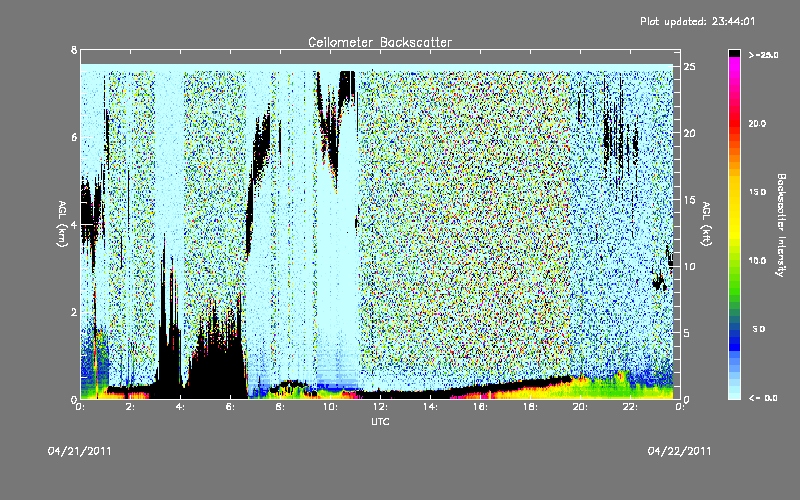Screen dimensions: 800x500
Task: Click the 04/21/2011 start date label
Action: 79,451
